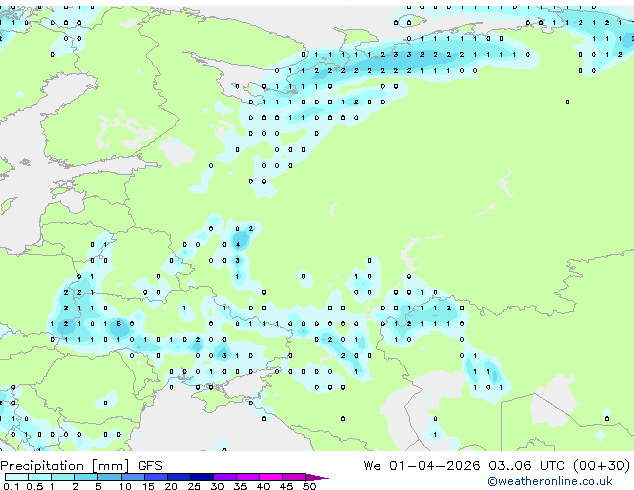
Task: Select the "15" legend label
Action: pyautogui.click(x=148, y=486)
